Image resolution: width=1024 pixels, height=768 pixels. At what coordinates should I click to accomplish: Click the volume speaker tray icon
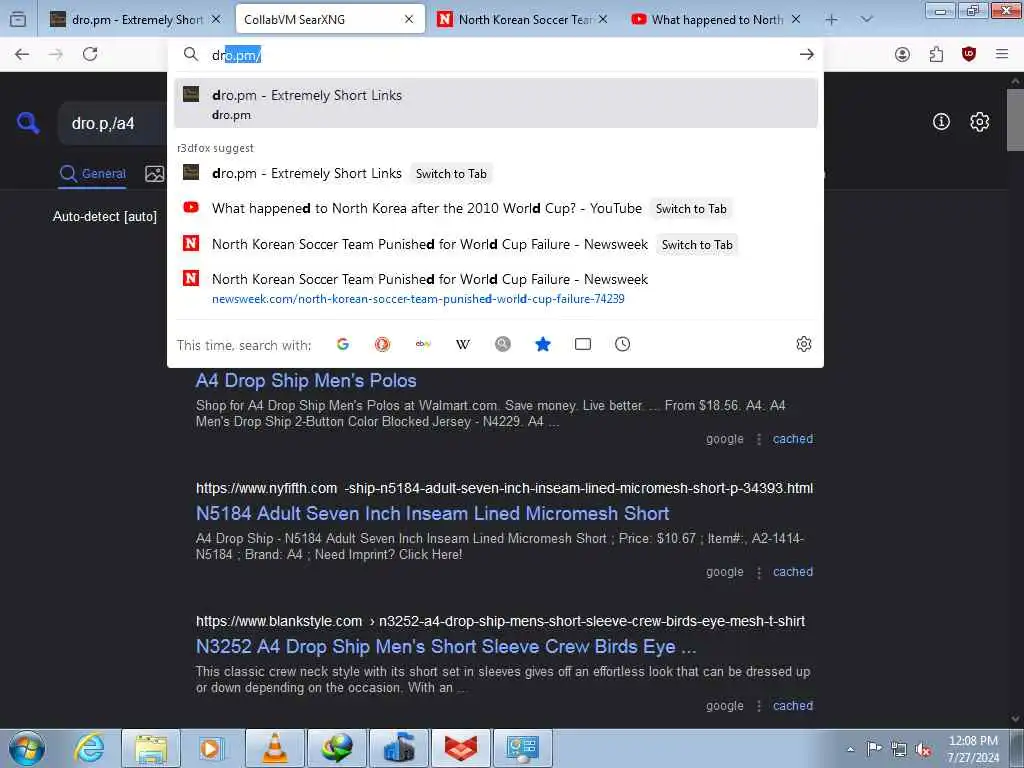pos(923,749)
